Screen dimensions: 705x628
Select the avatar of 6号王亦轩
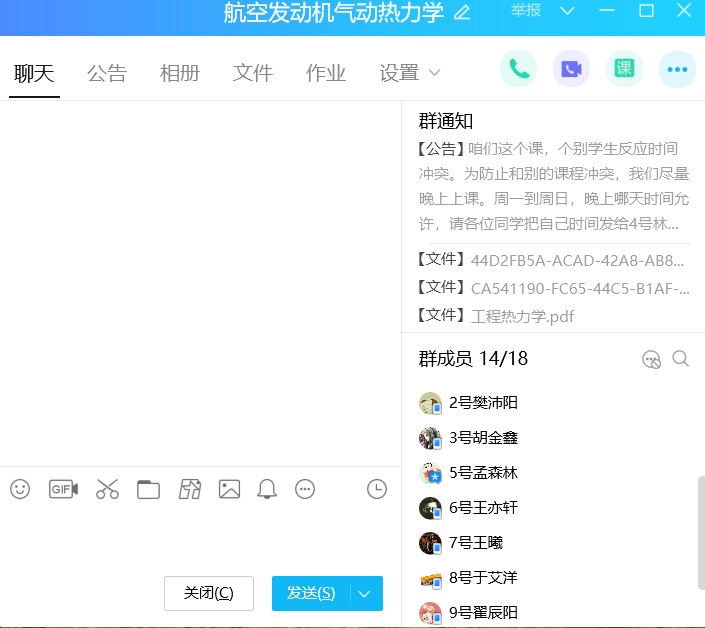(430, 508)
